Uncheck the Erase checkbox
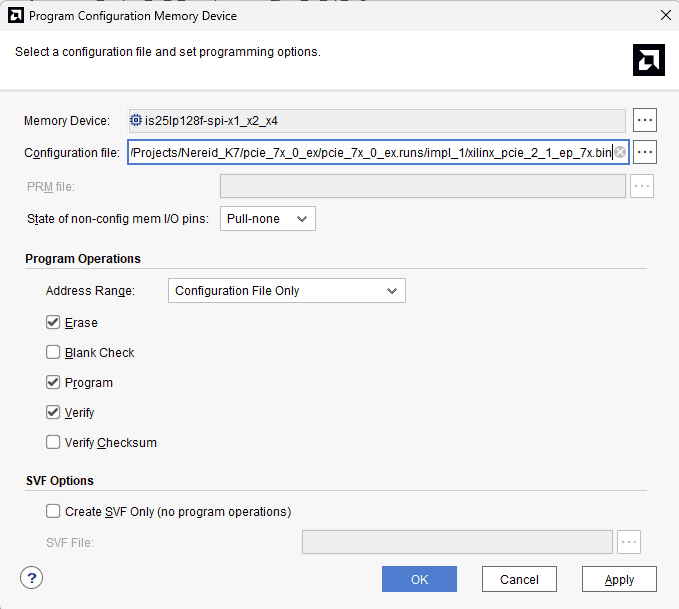The width and height of the screenshot is (679, 609). [x=53, y=323]
